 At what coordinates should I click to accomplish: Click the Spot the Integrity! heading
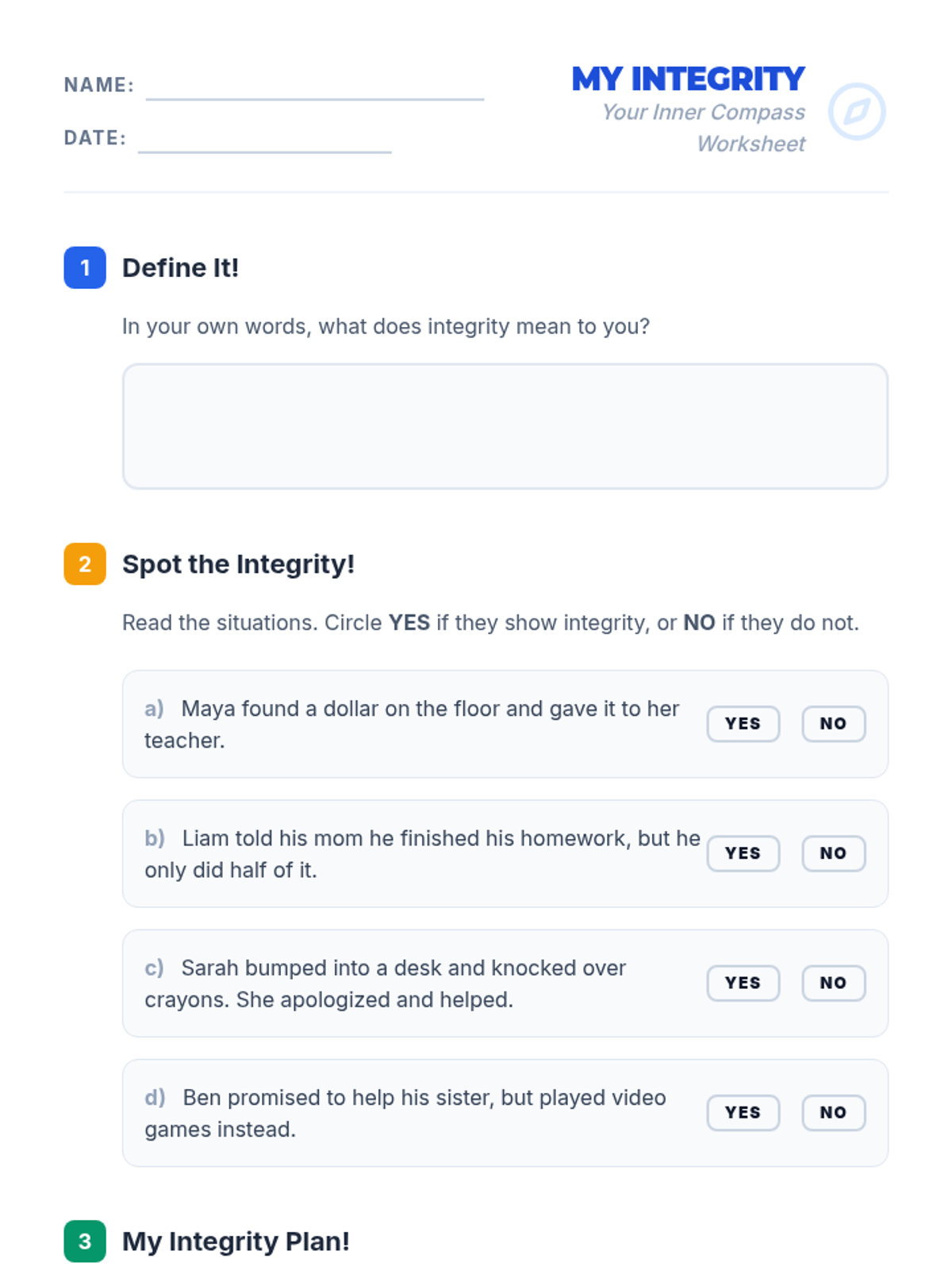tap(238, 564)
